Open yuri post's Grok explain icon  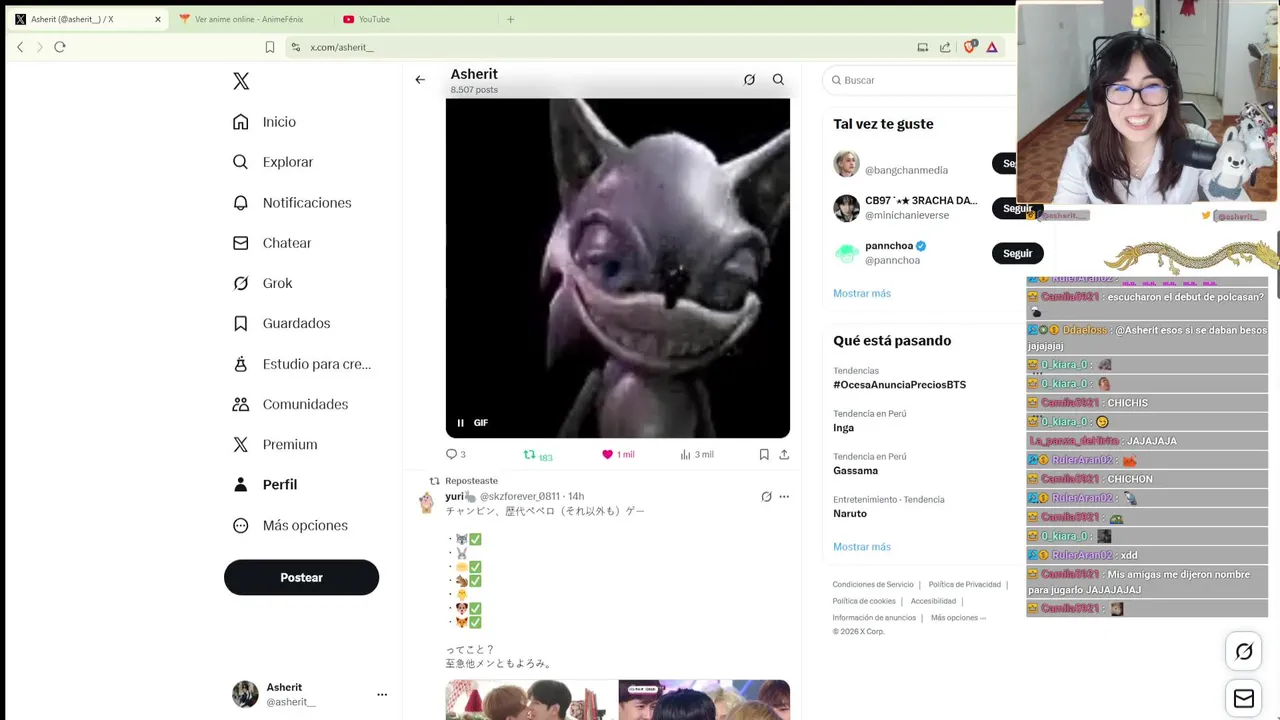pos(766,496)
